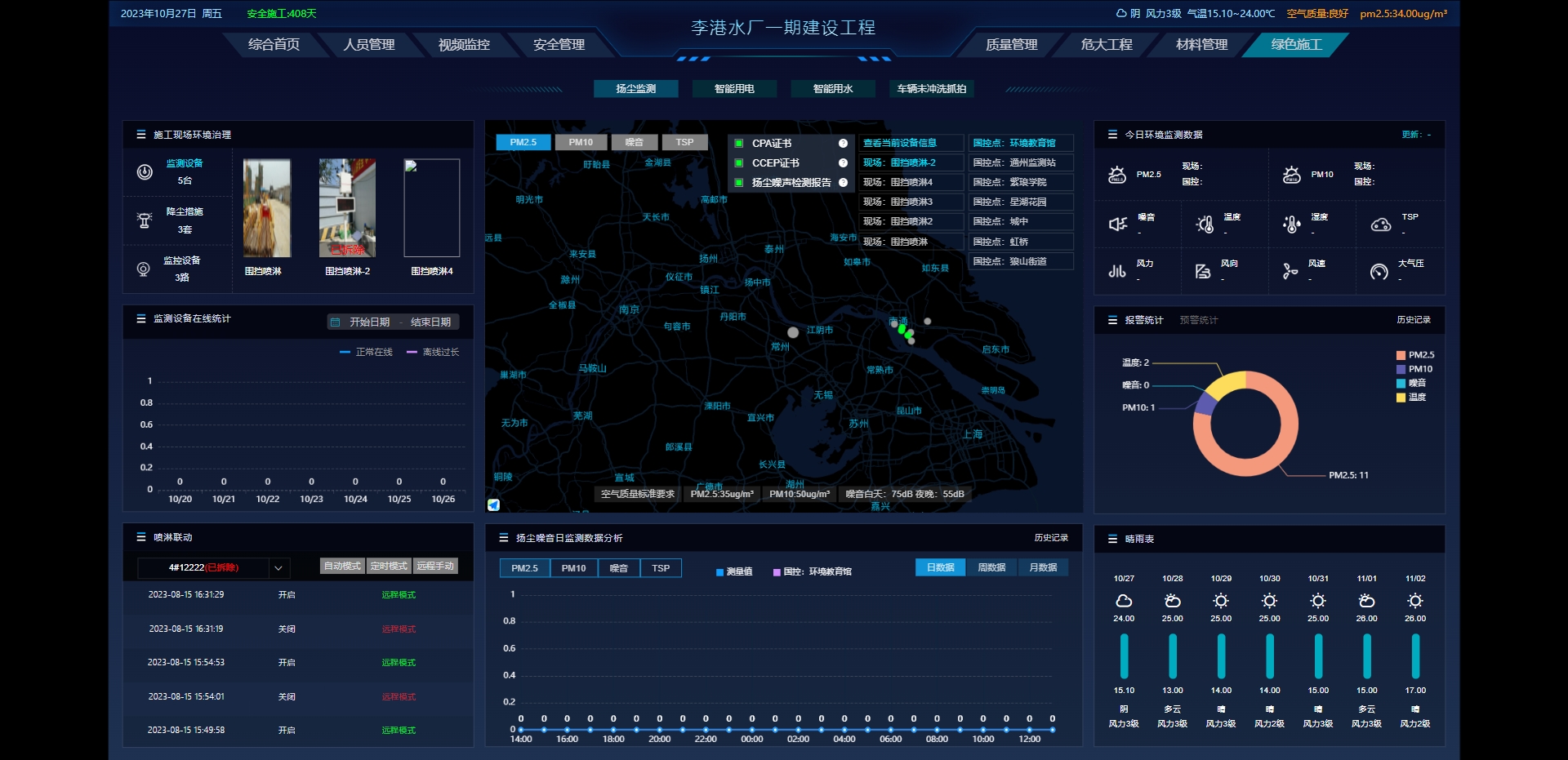Click the help icon beside CCEP证书
Viewport: 1568px width, 760px height.
(x=843, y=162)
